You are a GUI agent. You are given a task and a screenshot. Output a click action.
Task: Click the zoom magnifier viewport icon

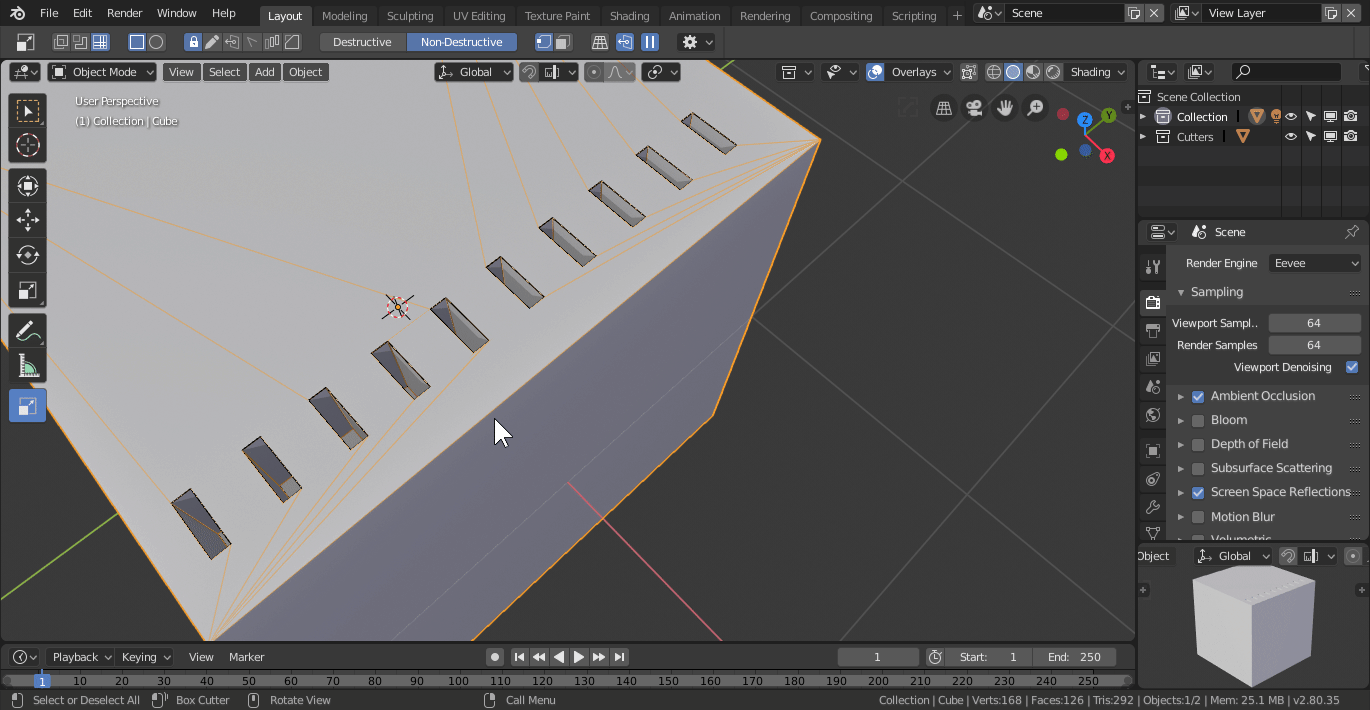tap(1035, 108)
